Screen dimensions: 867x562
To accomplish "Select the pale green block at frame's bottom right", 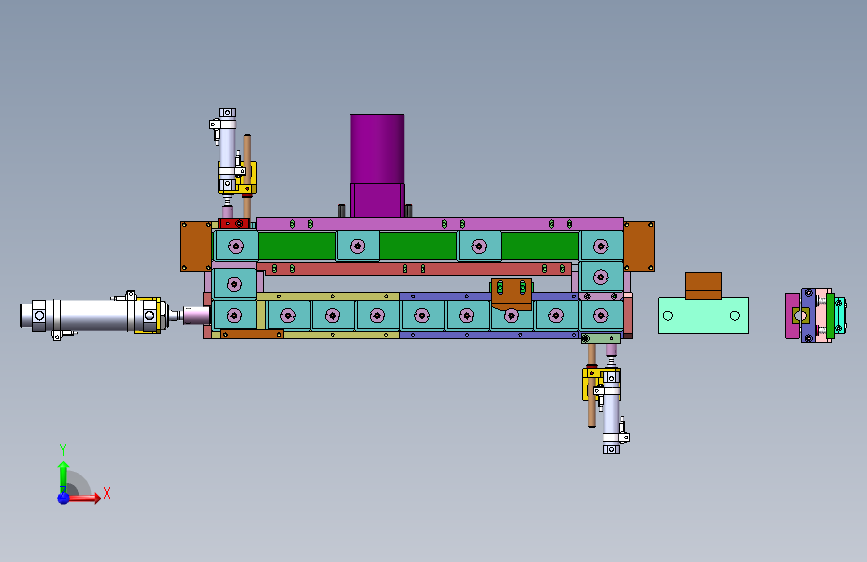I will pos(600,339).
